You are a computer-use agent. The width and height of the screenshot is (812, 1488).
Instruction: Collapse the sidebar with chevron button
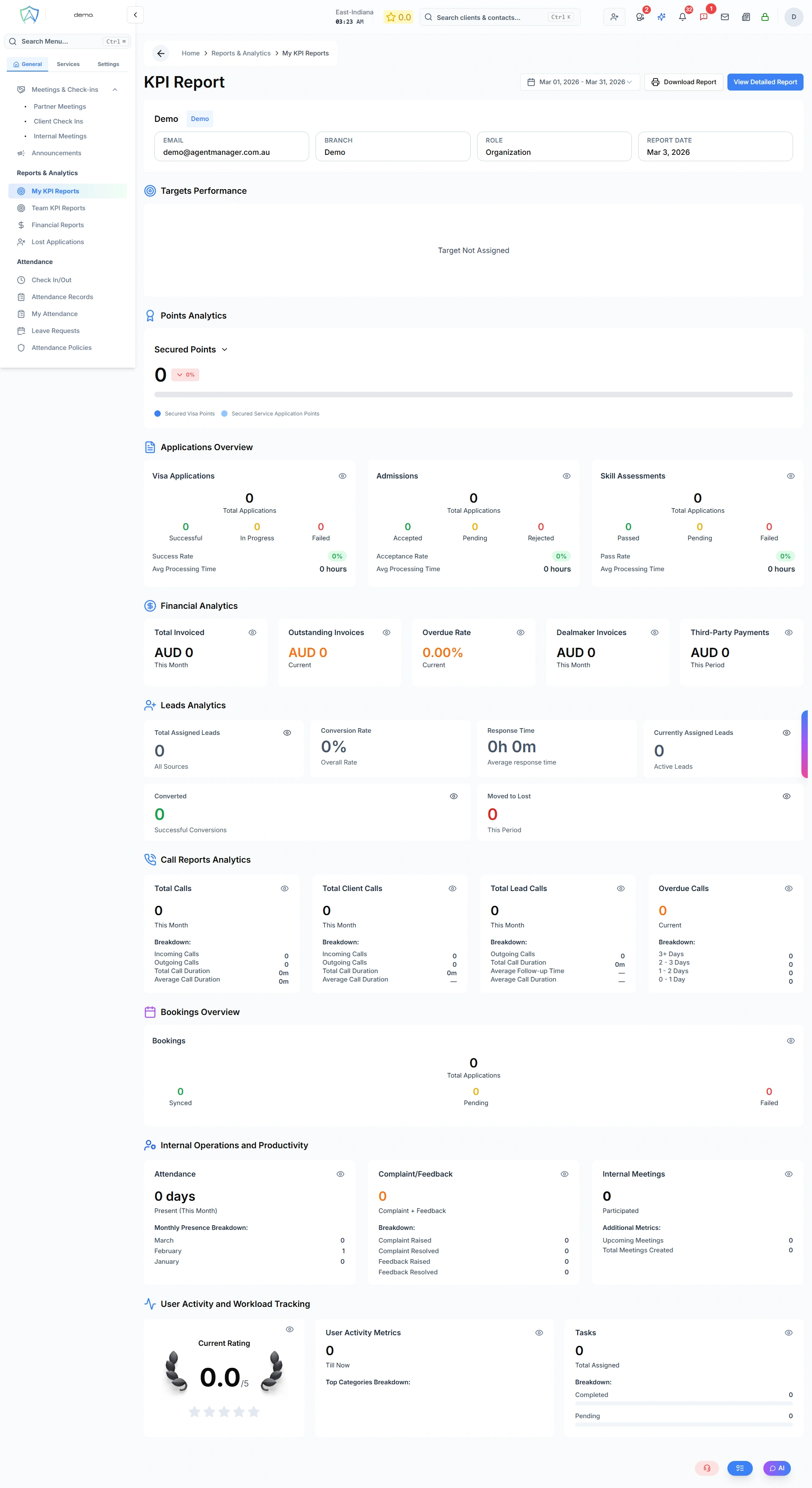click(x=135, y=15)
